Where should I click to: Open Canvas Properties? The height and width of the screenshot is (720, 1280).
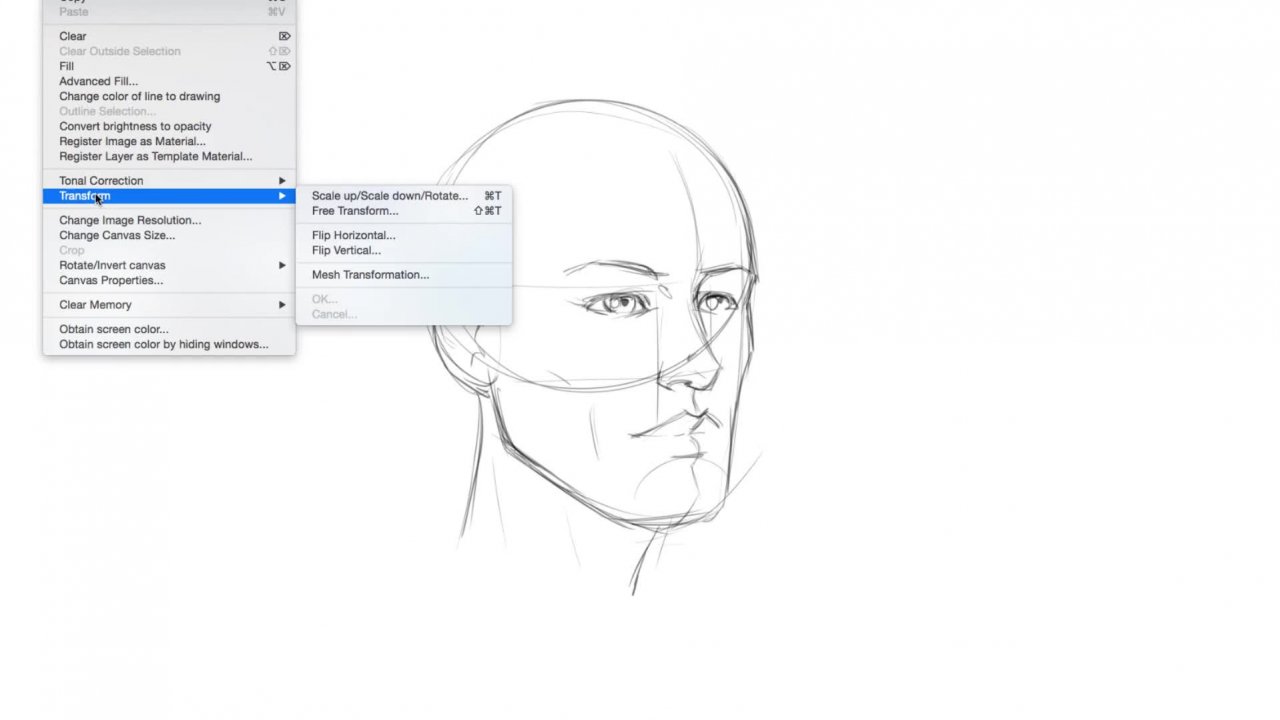click(111, 280)
